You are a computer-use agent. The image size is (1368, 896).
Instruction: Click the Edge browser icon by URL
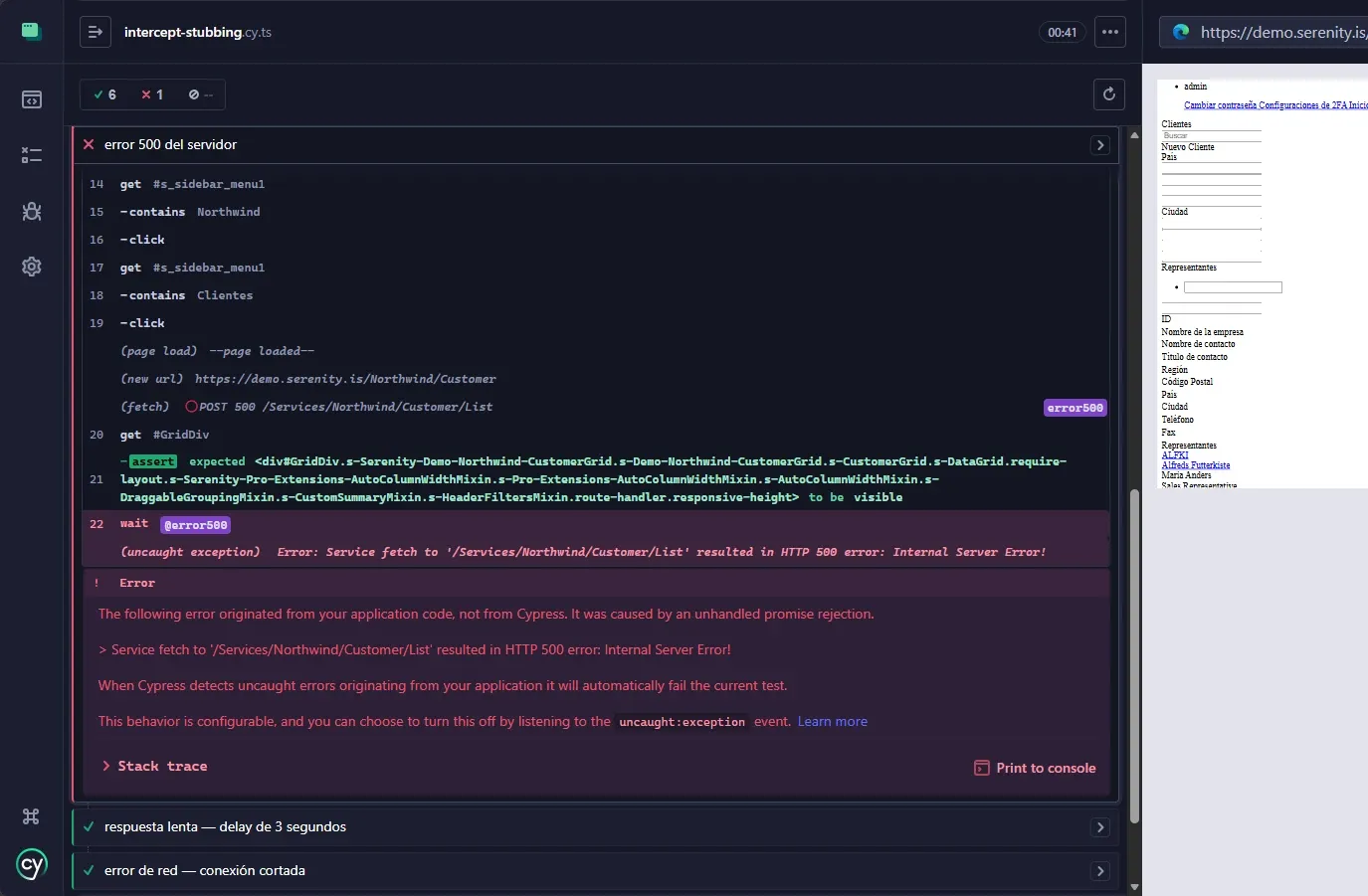(x=1181, y=32)
